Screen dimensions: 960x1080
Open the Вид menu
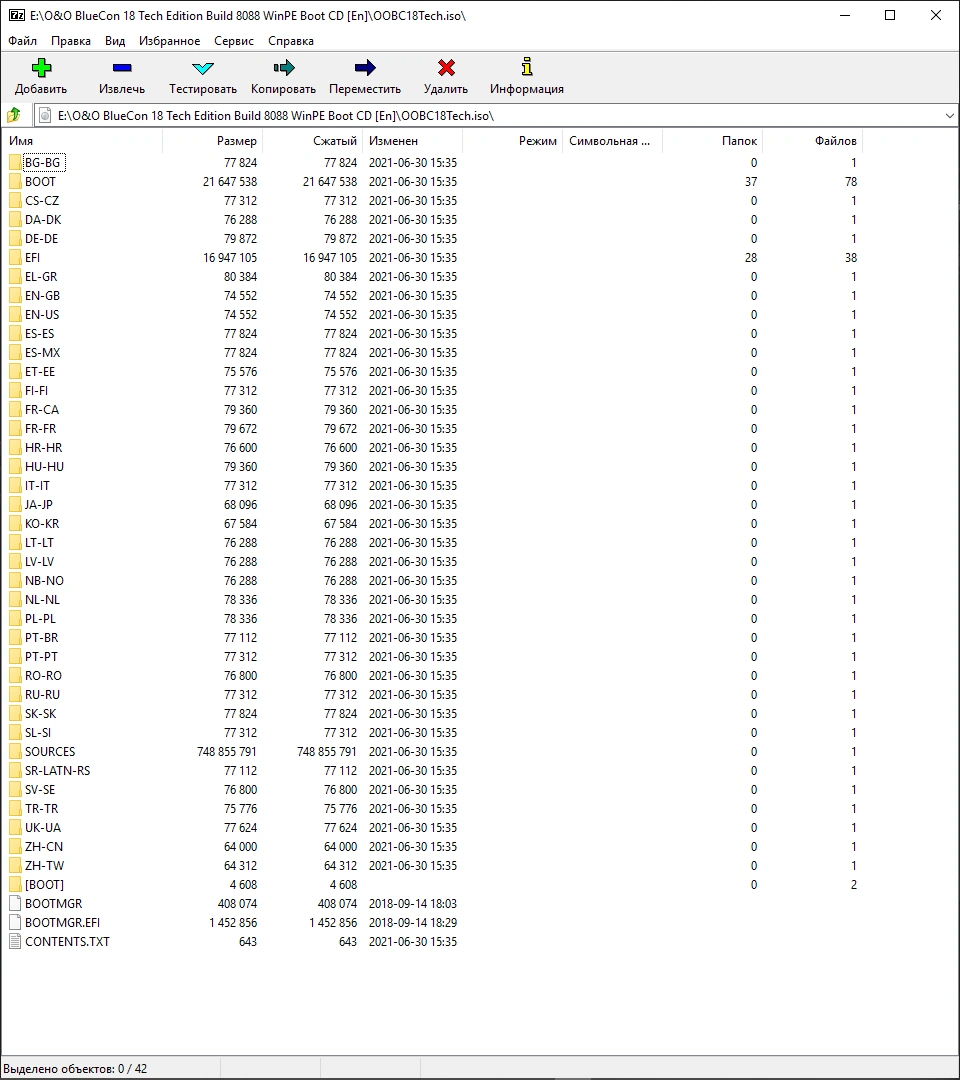tap(115, 41)
